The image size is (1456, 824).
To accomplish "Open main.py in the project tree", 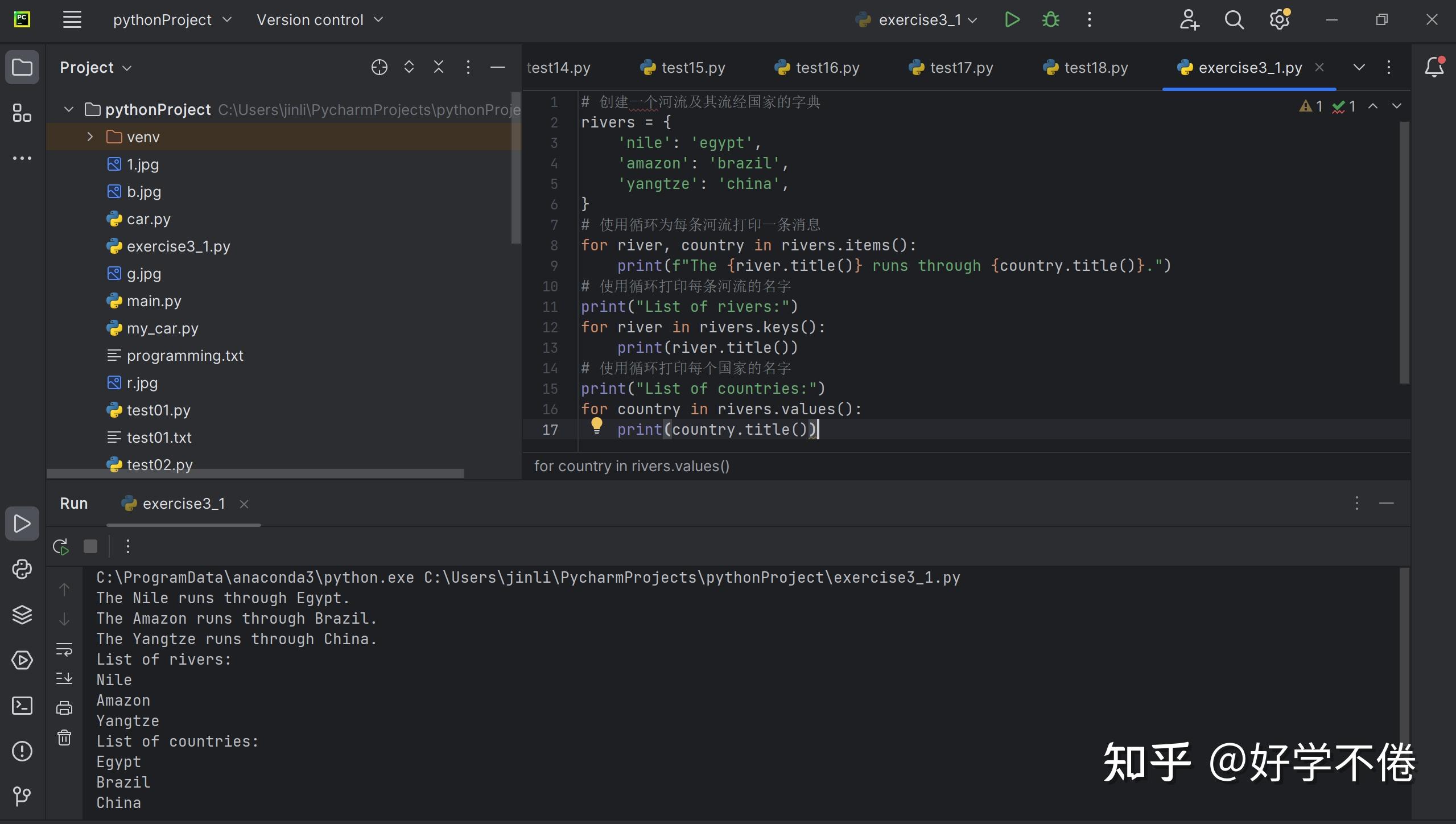I will (154, 301).
